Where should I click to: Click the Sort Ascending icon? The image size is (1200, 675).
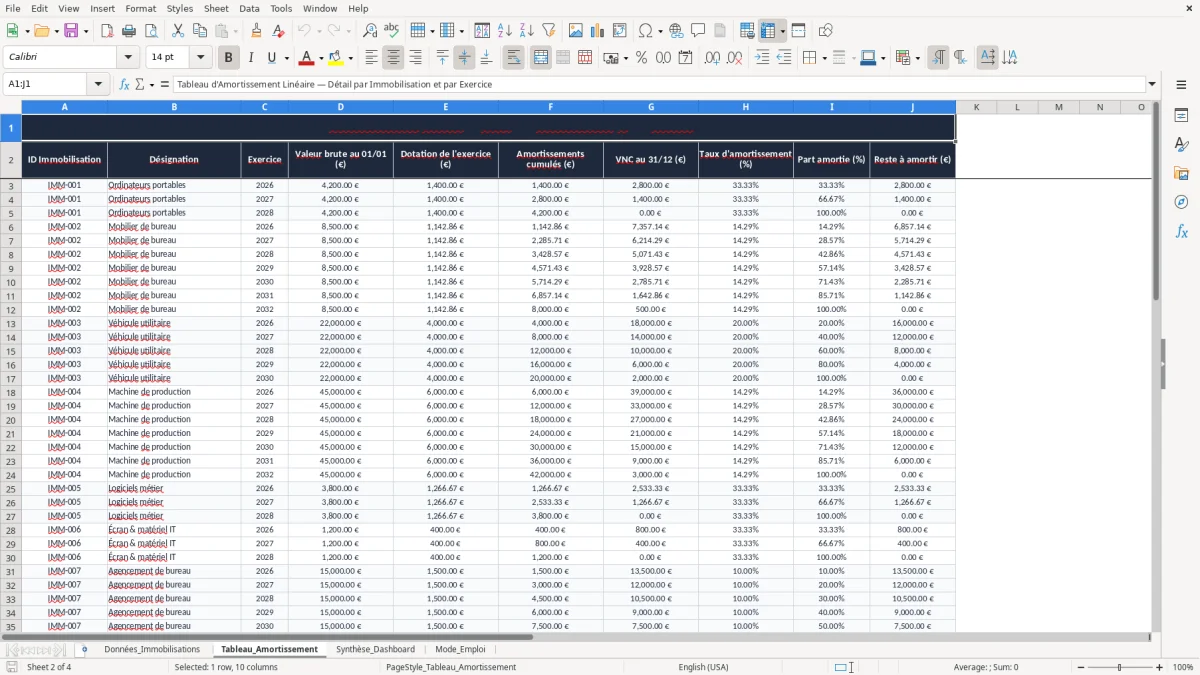504,31
